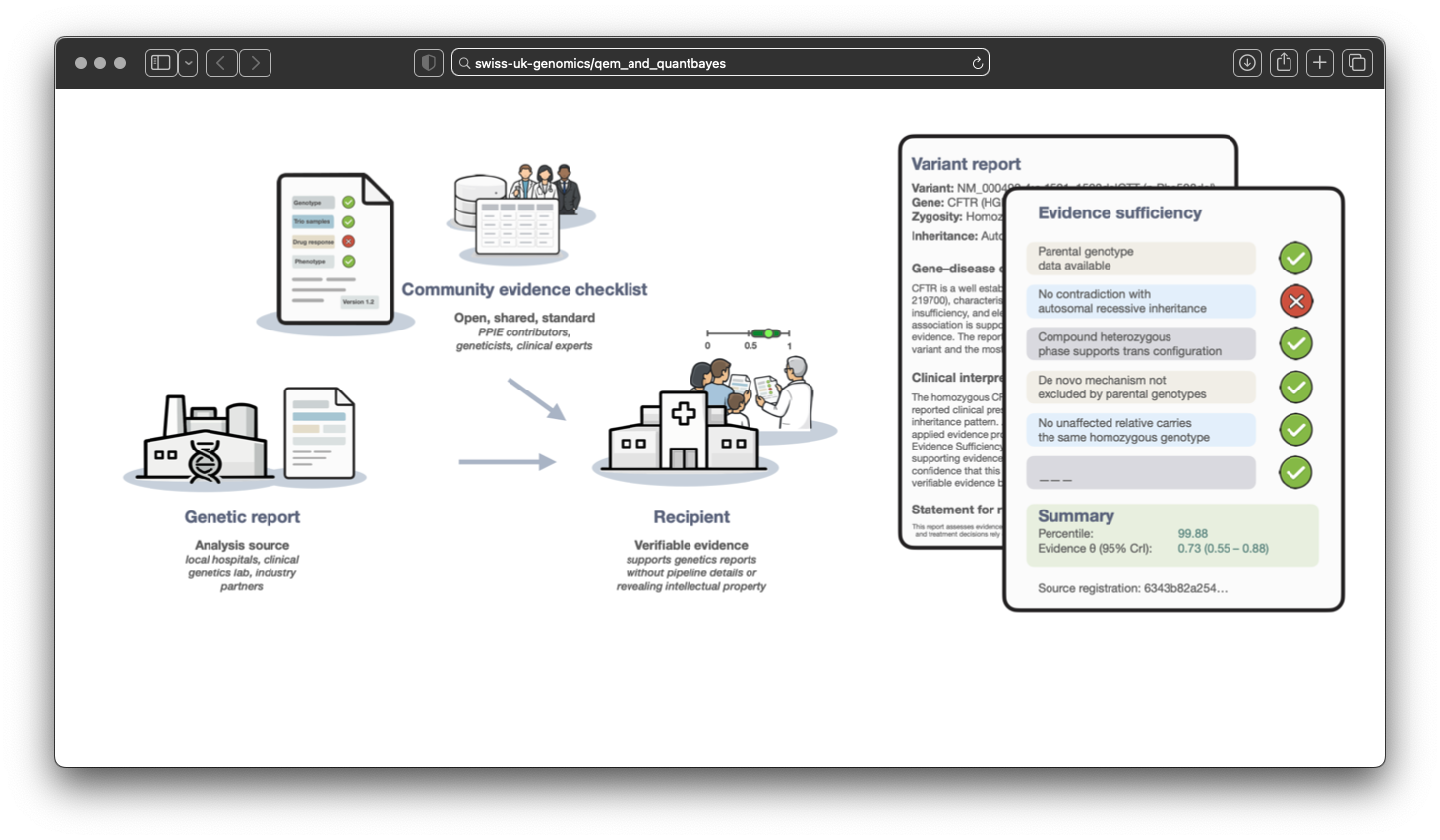This screenshot has width=1440, height=840.
Task: Toggle the Safari sidebar button
Action: [161, 63]
